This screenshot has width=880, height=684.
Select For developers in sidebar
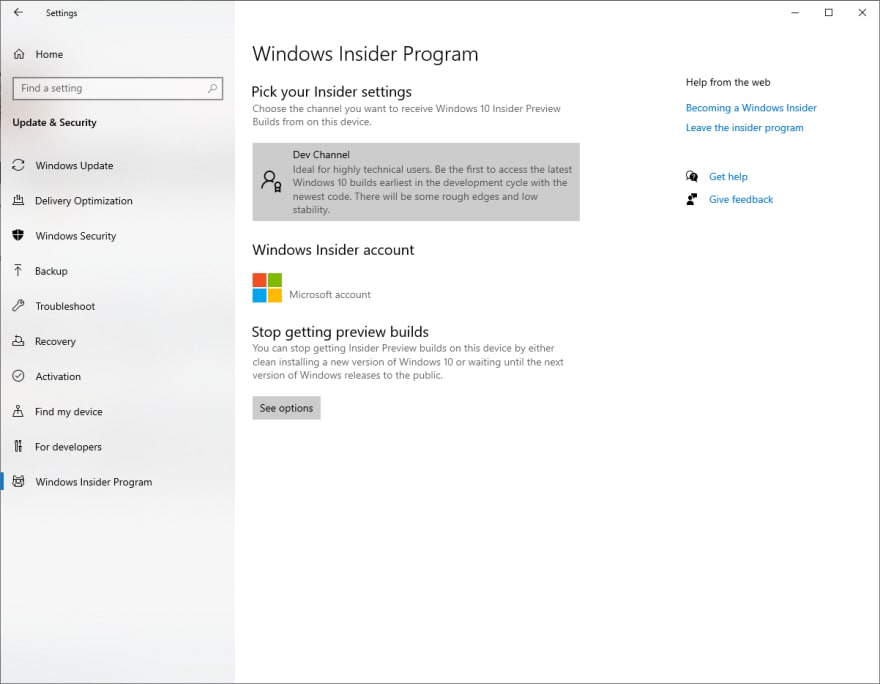[68, 447]
